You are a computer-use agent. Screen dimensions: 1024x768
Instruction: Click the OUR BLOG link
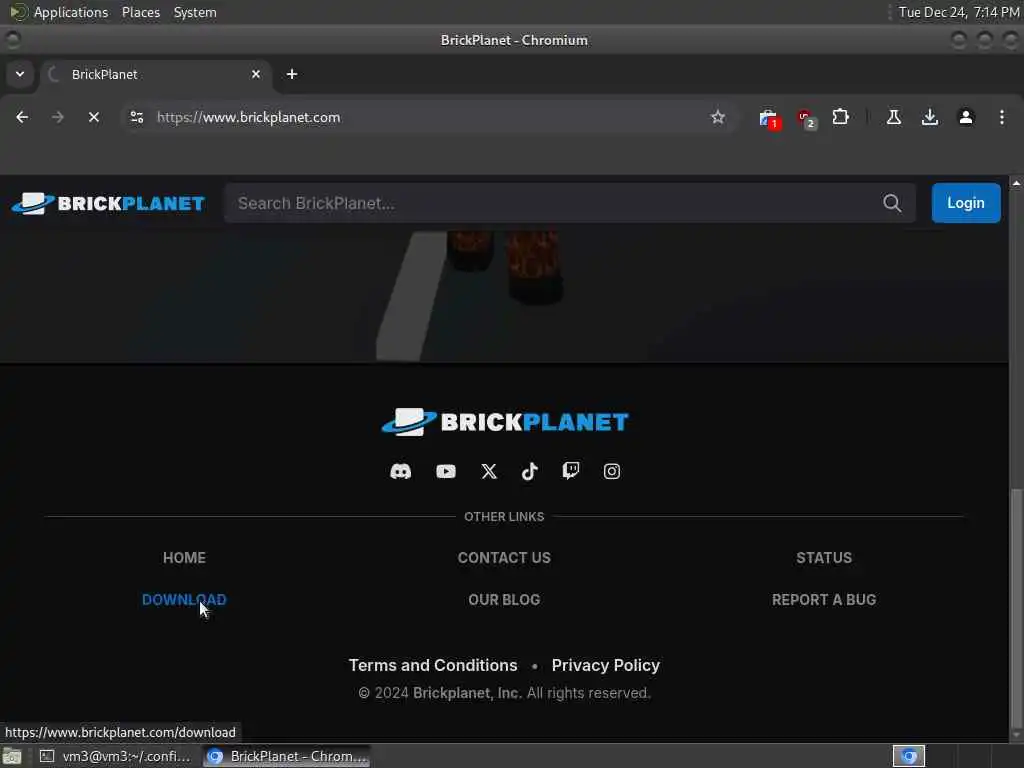504,600
